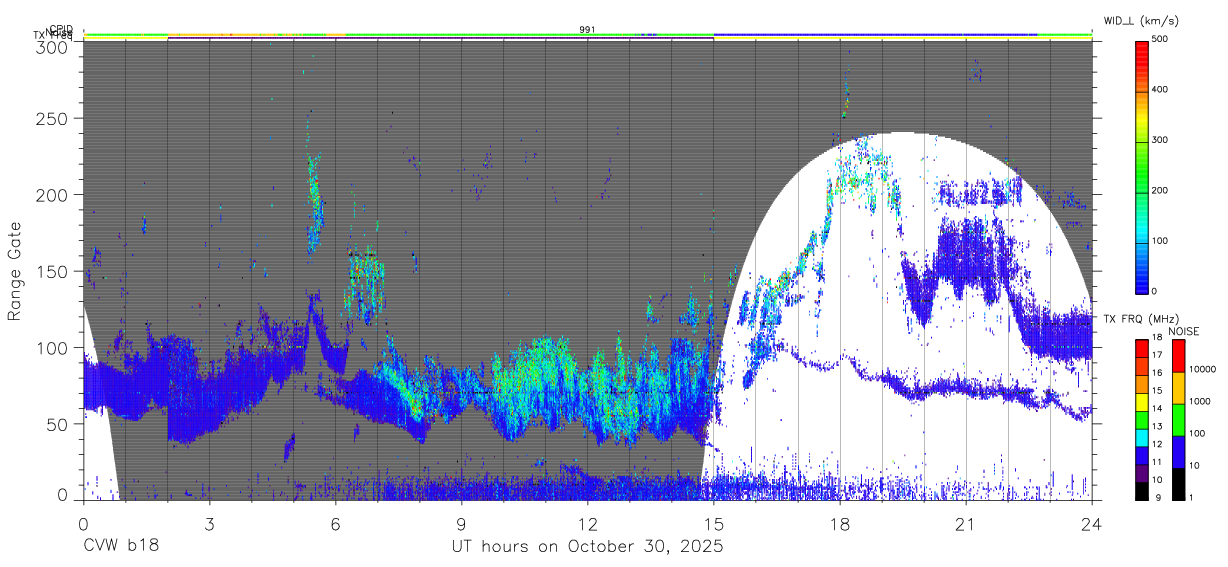Pick the red 17-18 MHz frequency swatch
The height and width of the screenshot is (567, 1228).
(1142, 349)
